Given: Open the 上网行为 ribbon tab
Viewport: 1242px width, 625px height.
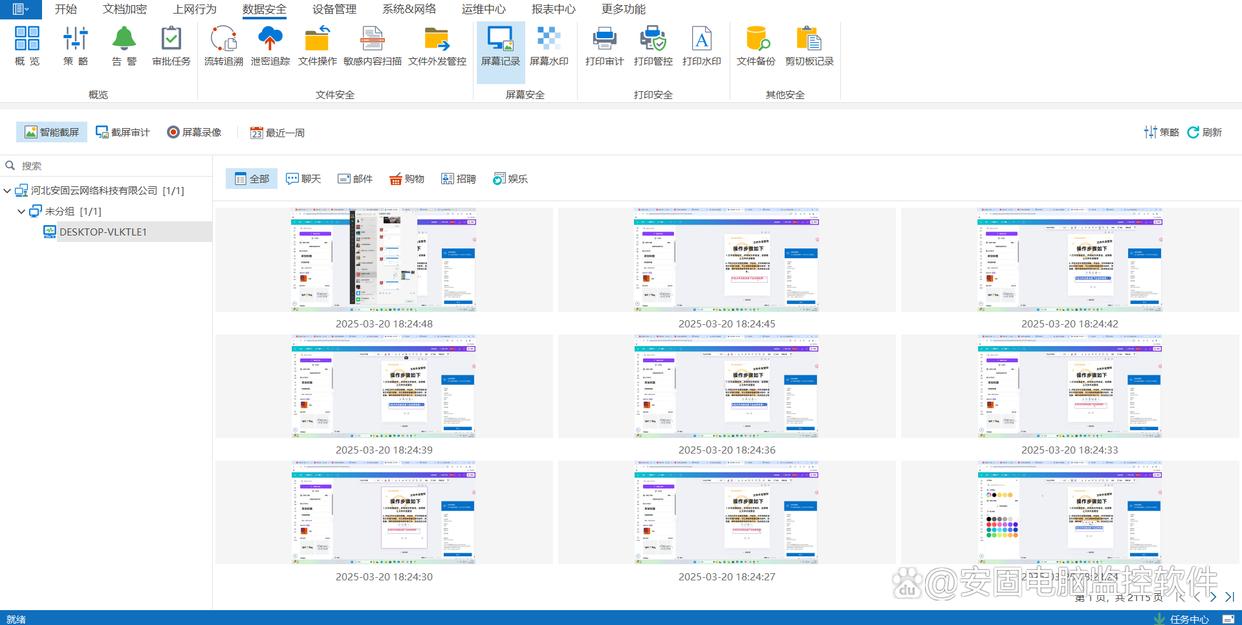Looking at the screenshot, I should [x=194, y=9].
